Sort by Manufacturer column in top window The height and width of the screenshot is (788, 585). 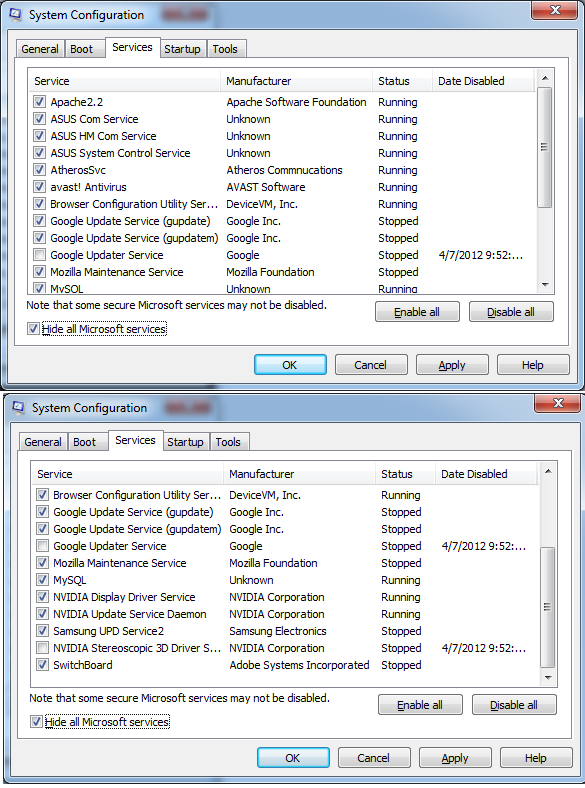coord(297,81)
